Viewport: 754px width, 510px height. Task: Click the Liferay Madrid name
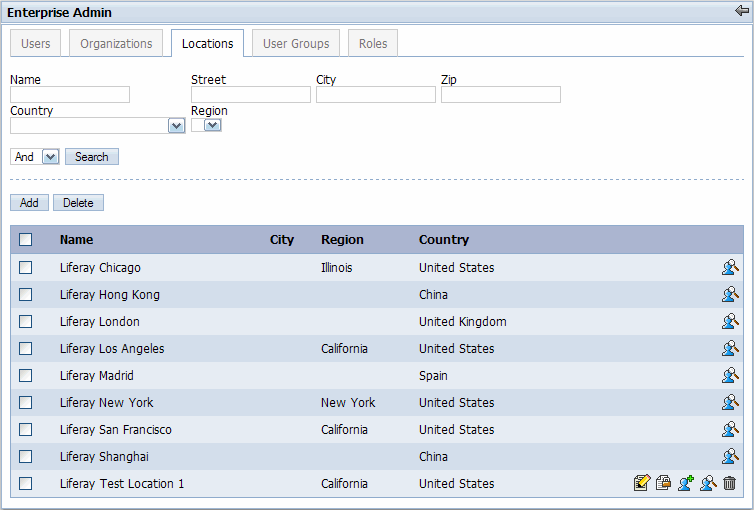click(x=97, y=375)
